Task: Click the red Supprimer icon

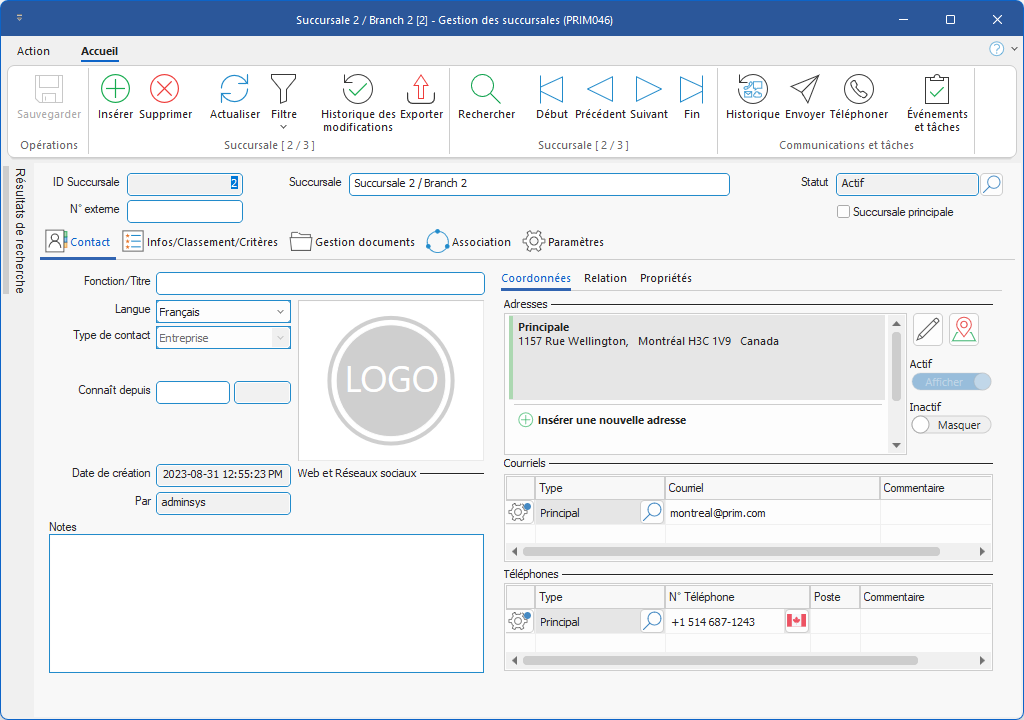Action: (x=164, y=89)
